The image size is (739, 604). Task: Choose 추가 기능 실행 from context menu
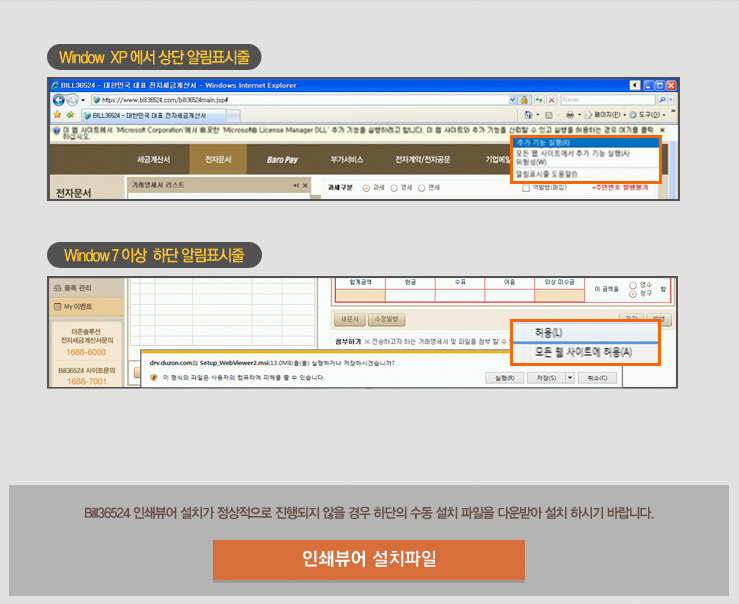click(x=543, y=144)
